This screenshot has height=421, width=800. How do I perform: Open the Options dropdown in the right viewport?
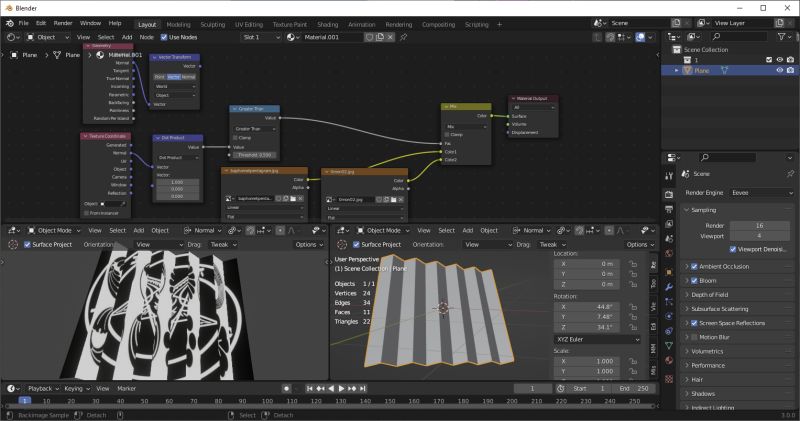(x=640, y=245)
